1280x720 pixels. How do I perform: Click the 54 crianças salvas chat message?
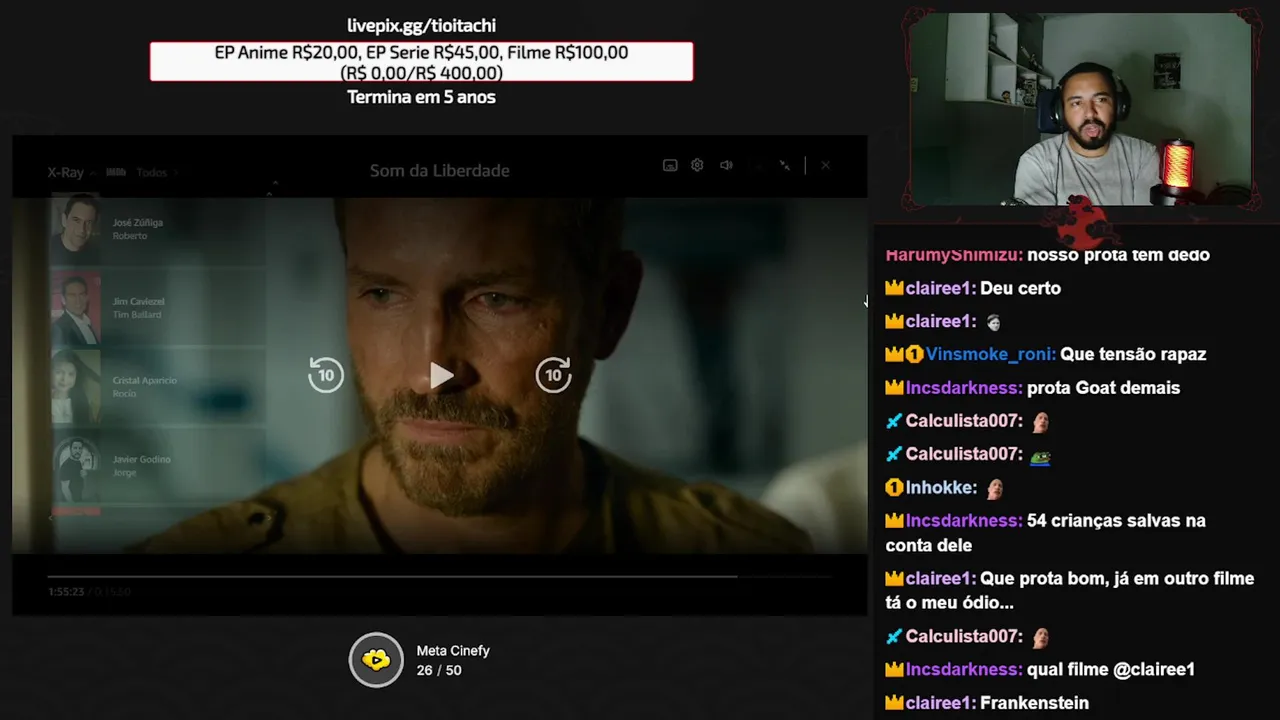1045,533
